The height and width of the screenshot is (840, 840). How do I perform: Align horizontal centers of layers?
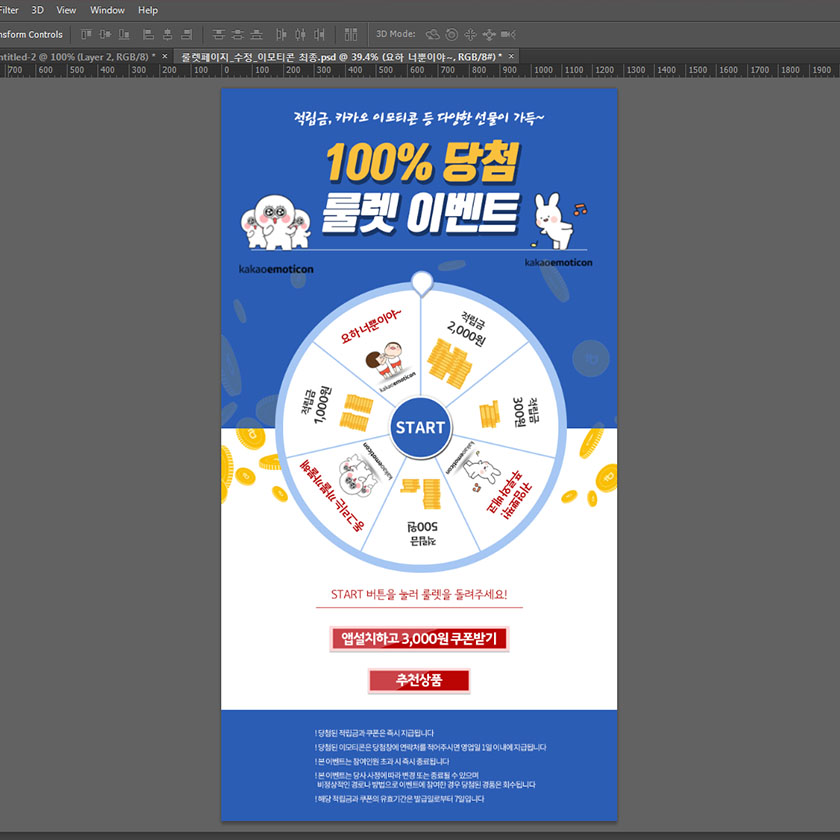click(168, 34)
